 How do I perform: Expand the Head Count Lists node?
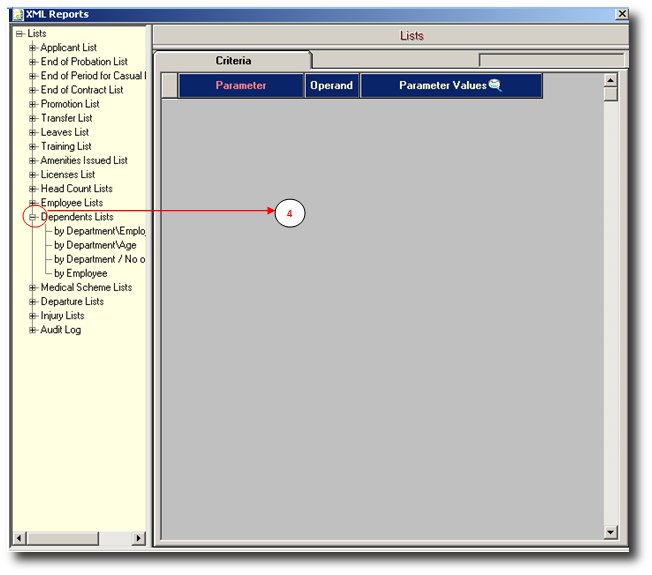(33, 189)
